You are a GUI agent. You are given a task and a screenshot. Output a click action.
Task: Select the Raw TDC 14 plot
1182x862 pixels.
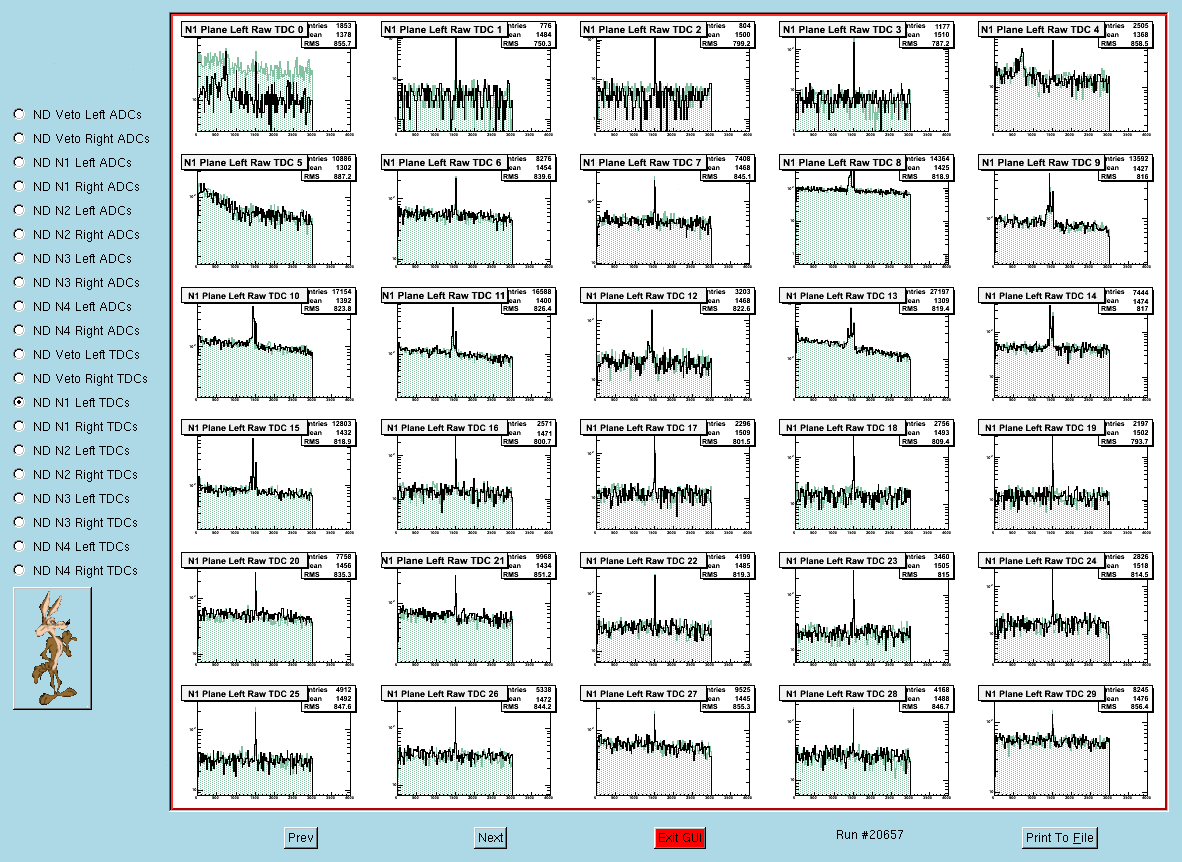click(x=1065, y=345)
